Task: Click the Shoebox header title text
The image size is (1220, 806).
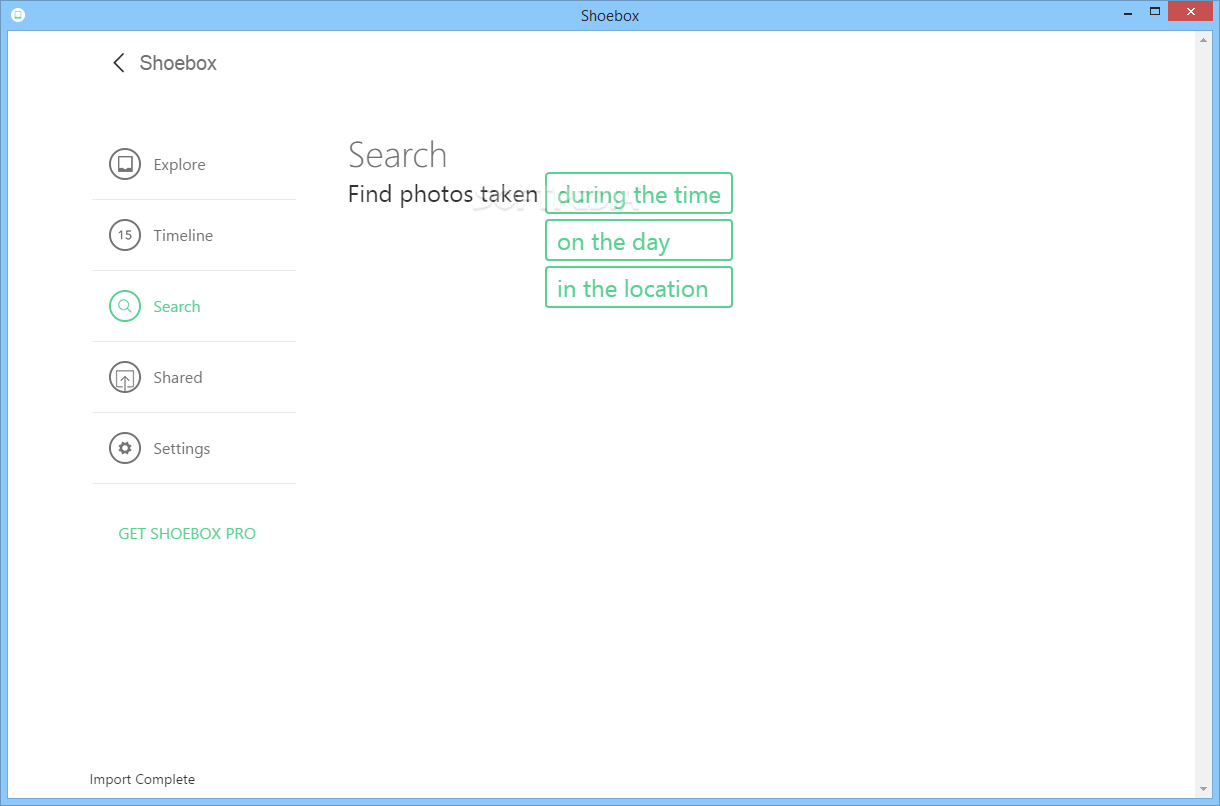Action: (x=178, y=63)
